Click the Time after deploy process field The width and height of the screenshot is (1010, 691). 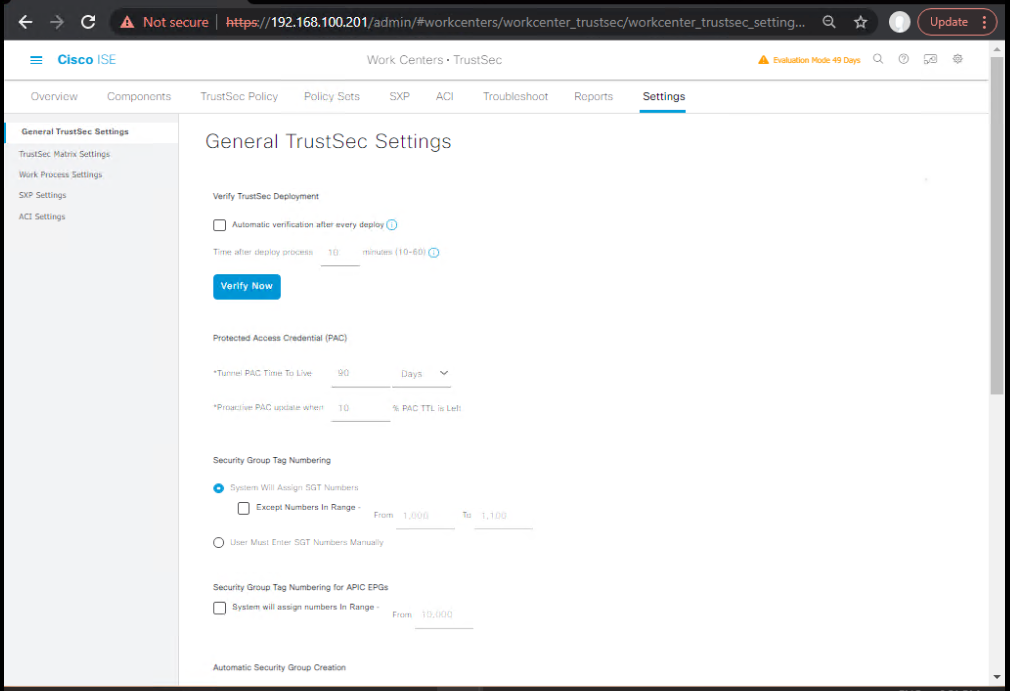click(x=340, y=253)
